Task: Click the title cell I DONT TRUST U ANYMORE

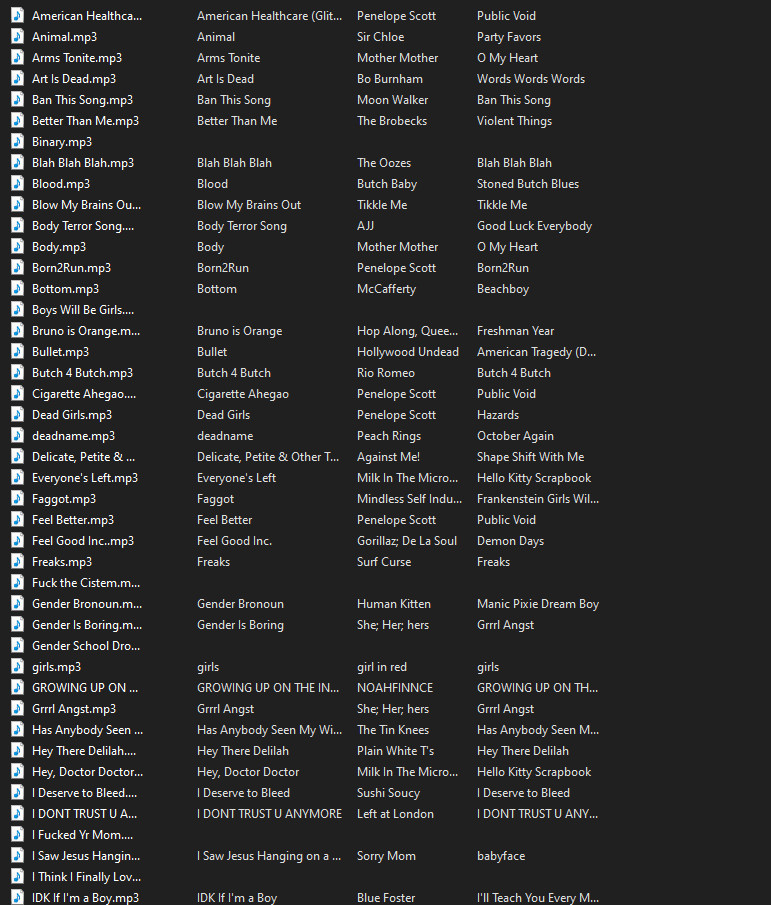Action: click(x=270, y=813)
